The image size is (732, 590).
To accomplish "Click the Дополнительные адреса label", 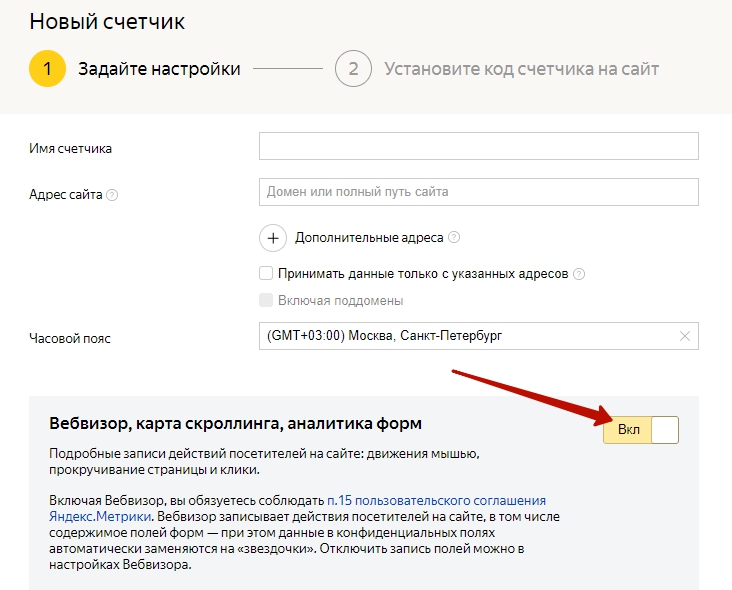I will coord(369,238).
